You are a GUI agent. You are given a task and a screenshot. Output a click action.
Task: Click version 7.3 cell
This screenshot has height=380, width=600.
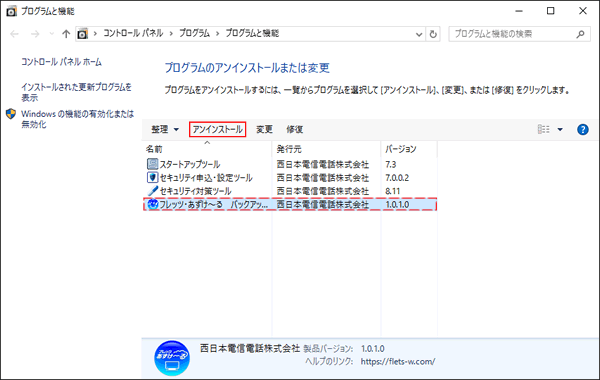coord(391,165)
